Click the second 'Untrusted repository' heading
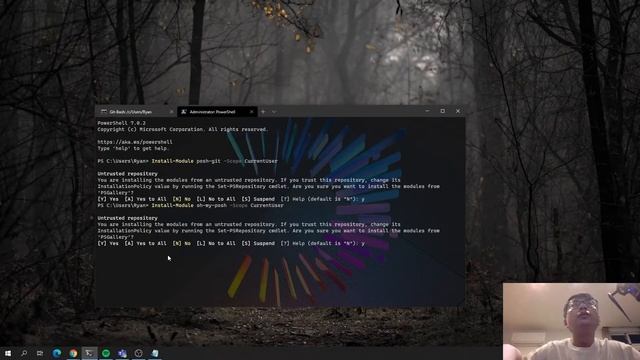The width and height of the screenshot is (640, 360). coord(127,218)
